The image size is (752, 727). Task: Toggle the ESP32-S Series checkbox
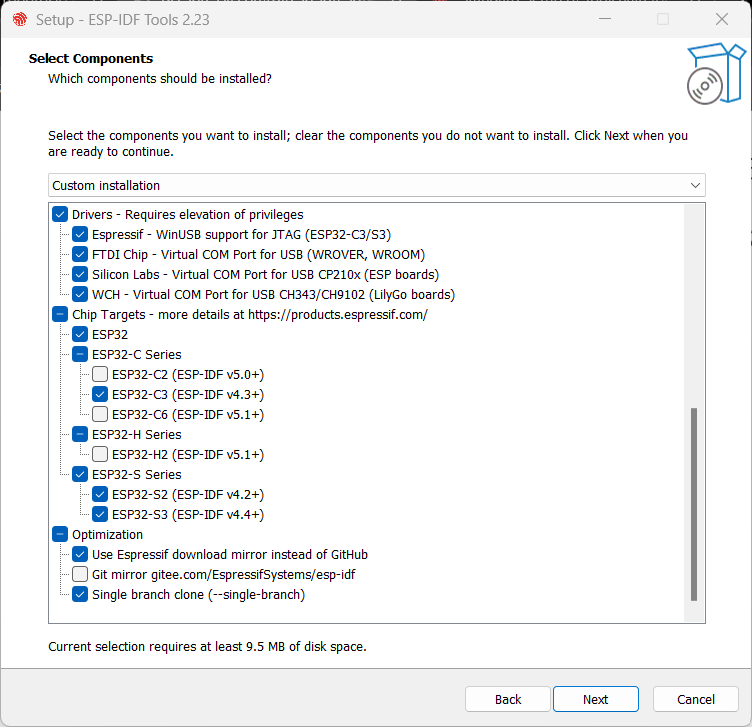pos(80,474)
